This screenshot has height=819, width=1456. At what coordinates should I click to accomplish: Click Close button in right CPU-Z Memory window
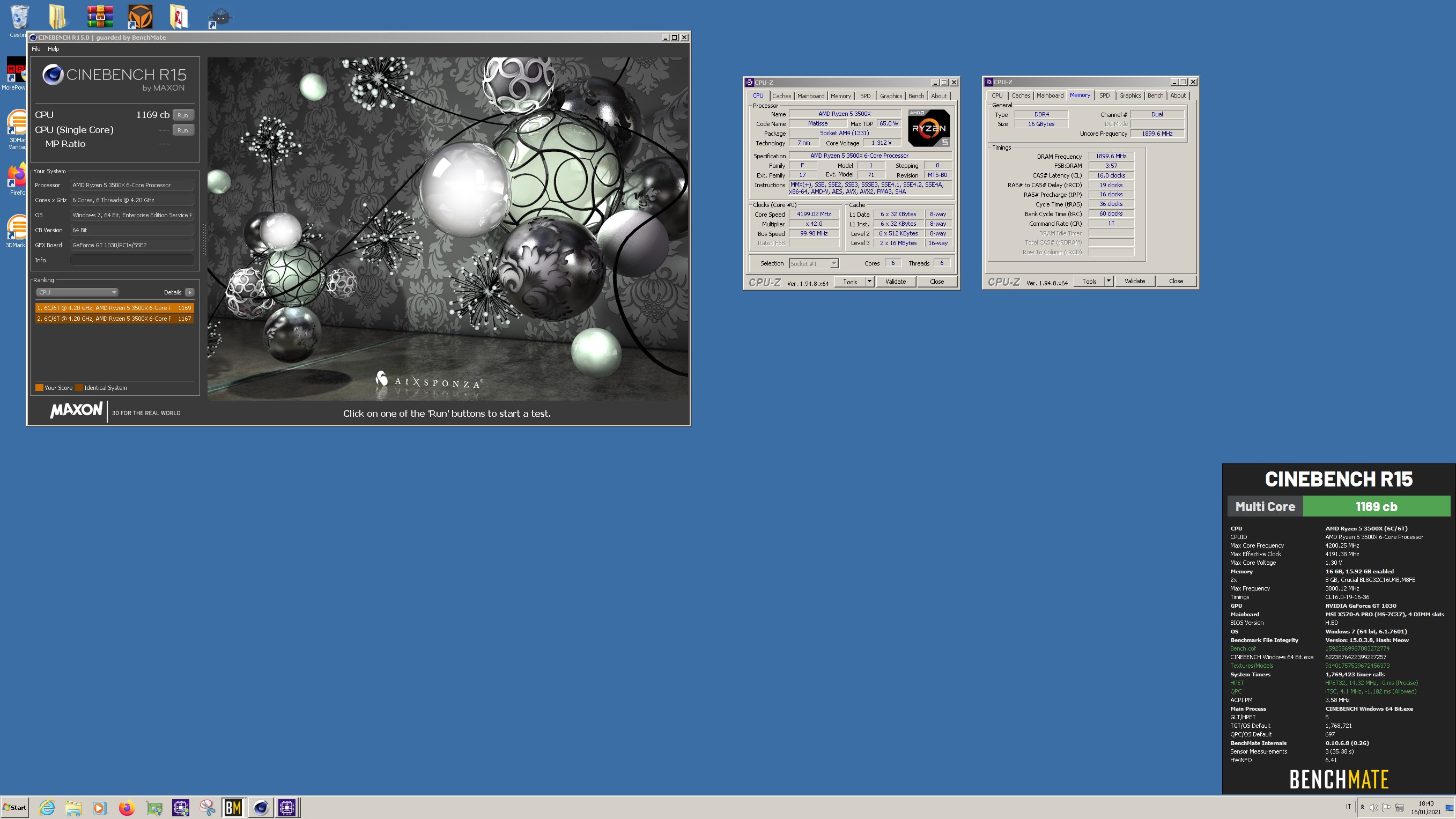[1176, 281]
